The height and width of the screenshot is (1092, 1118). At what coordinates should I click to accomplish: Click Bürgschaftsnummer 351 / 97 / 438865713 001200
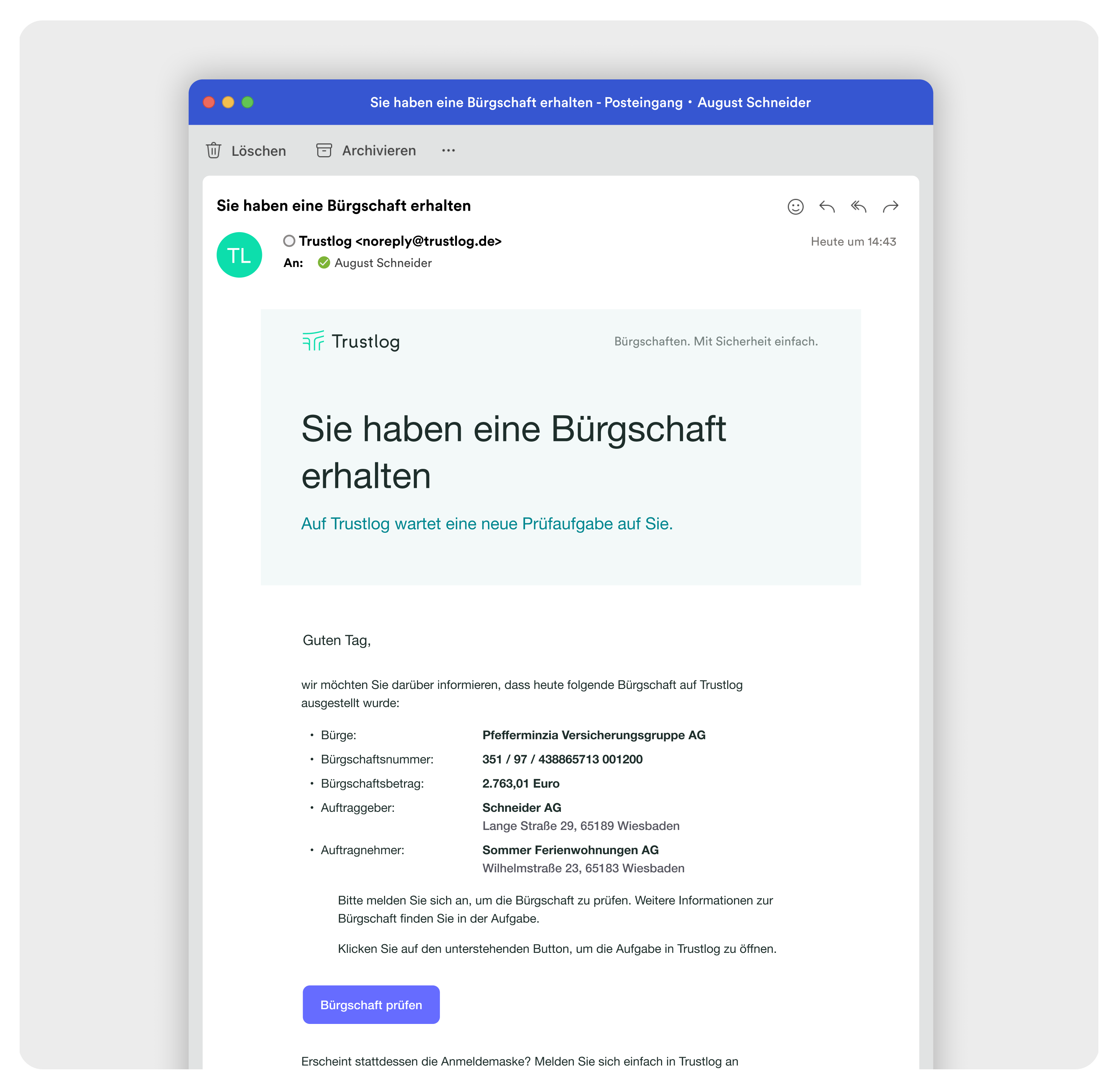tap(562, 759)
